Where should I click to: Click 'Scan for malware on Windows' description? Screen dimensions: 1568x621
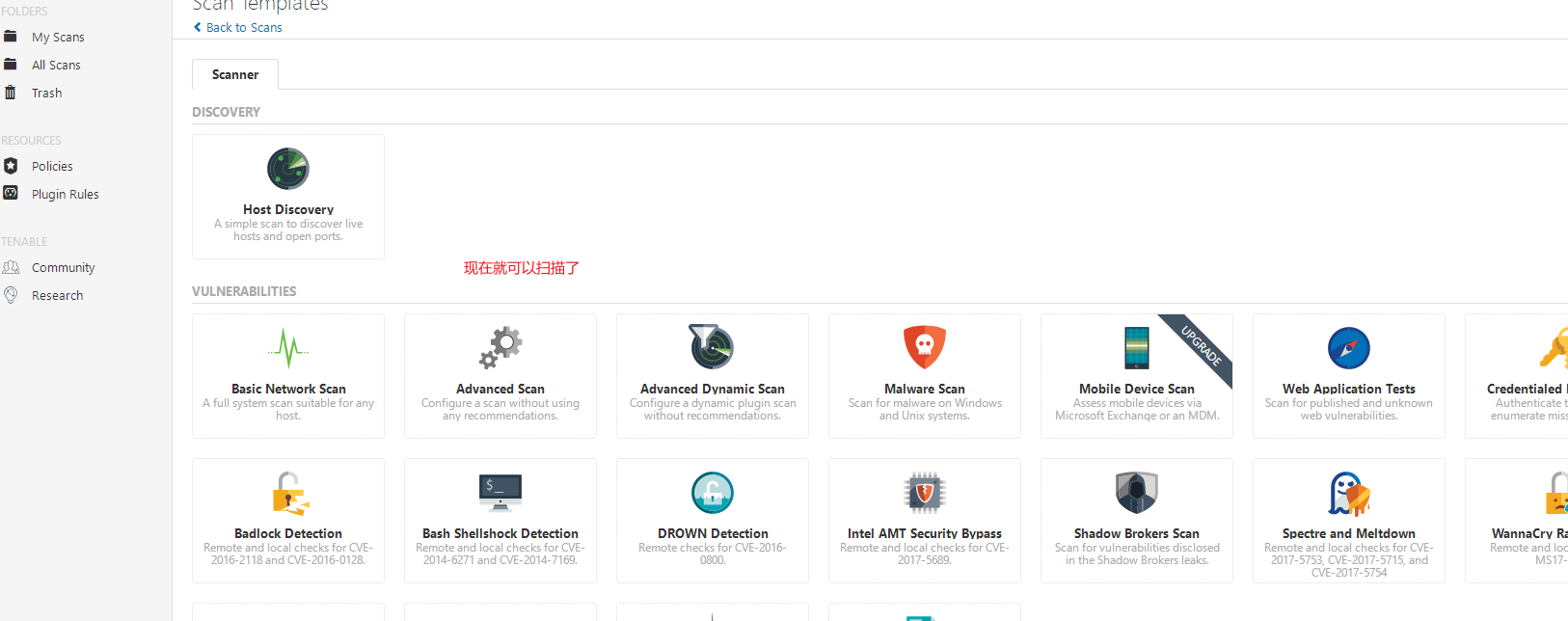point(925,409)
